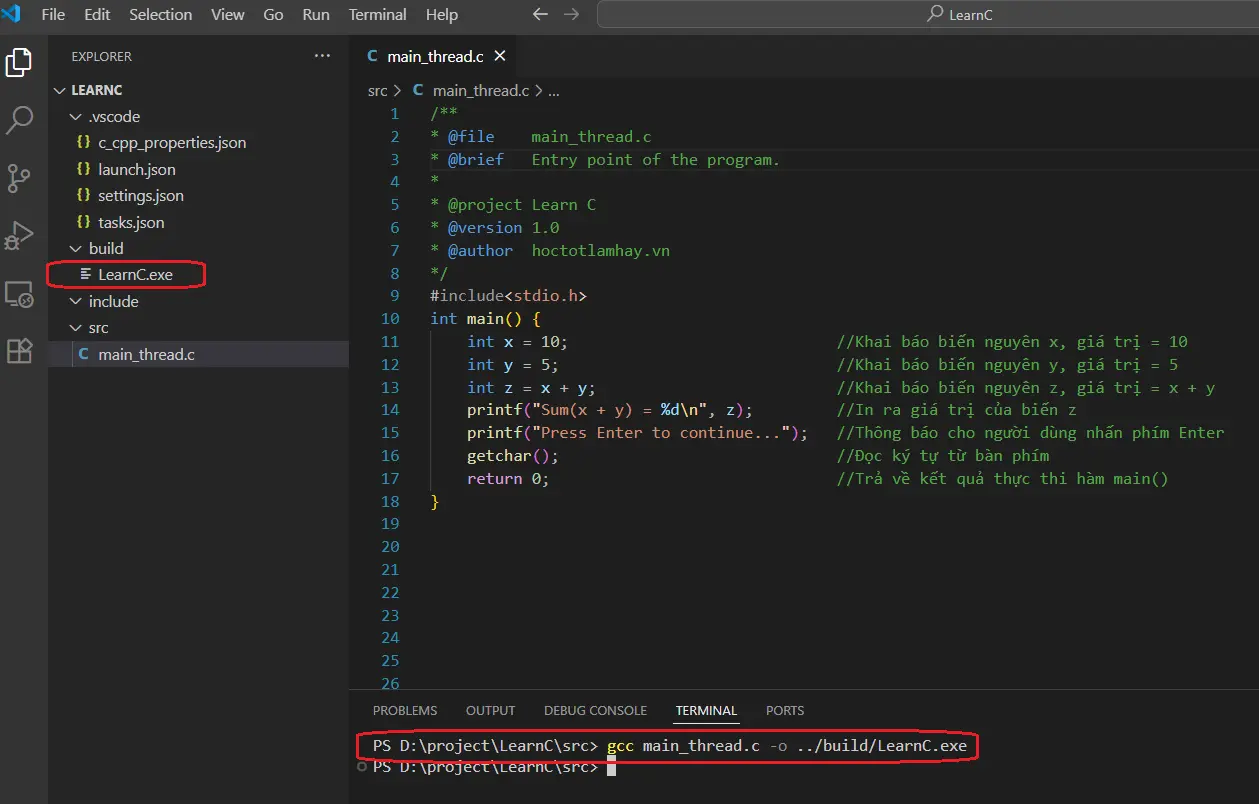Click the EXPLORER panel title
Screen dimensions: 1259x804
101,56
